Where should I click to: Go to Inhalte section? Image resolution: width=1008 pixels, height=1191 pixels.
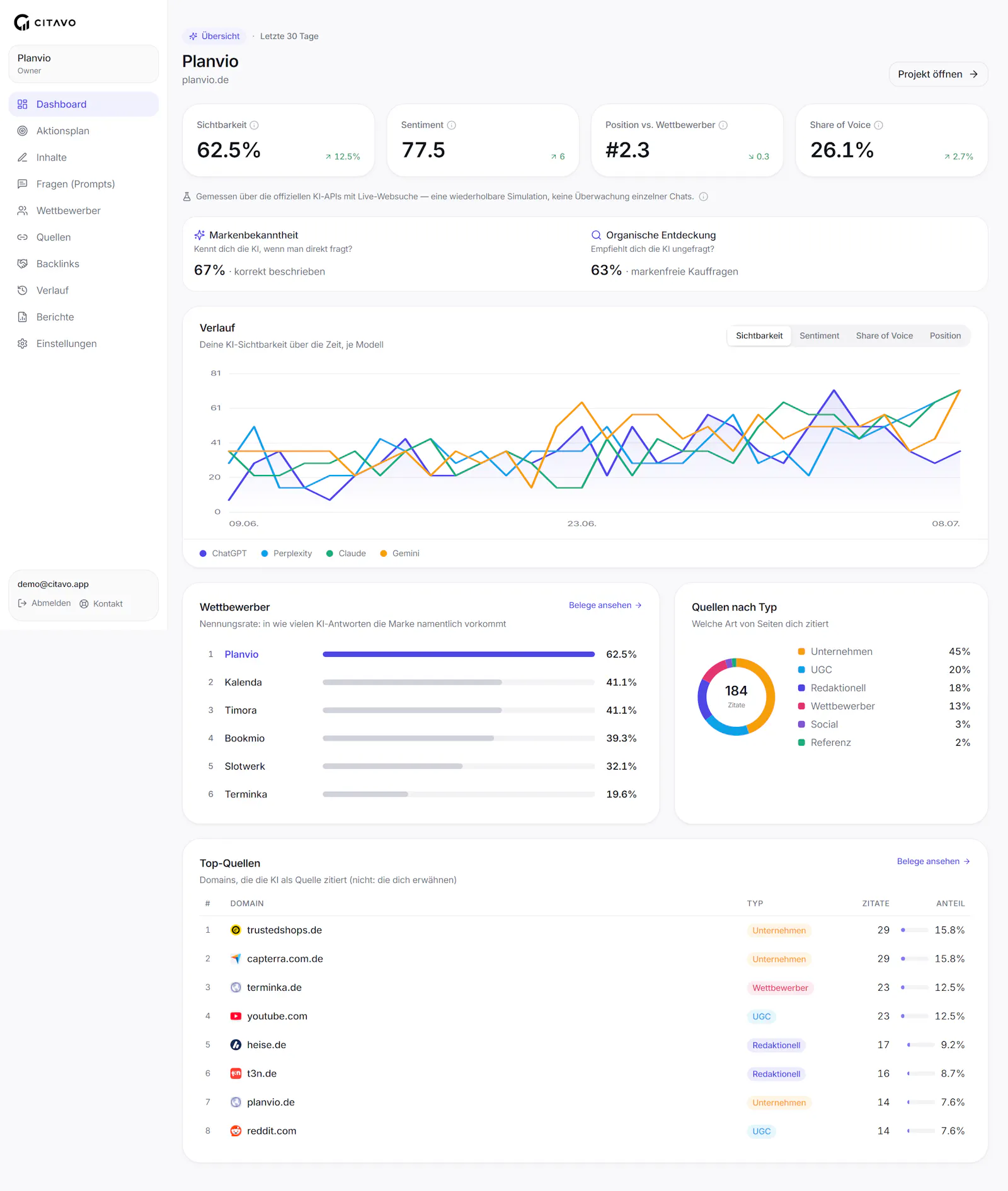point(84,157)
